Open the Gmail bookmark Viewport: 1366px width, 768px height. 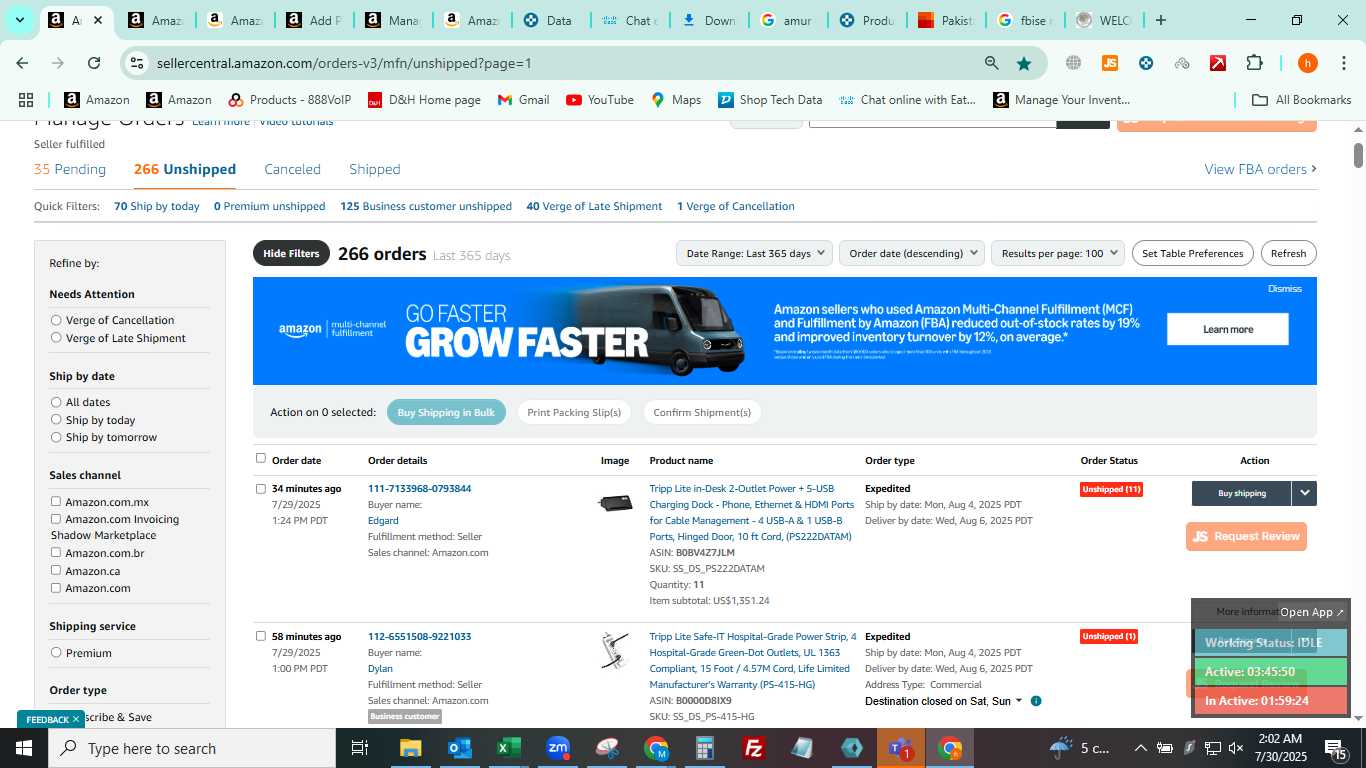[523, 100]
